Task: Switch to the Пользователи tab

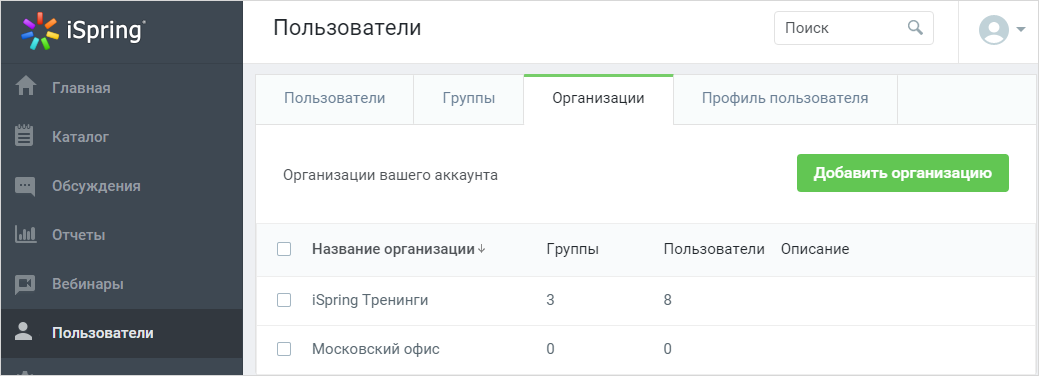Action: coord(335,99)
